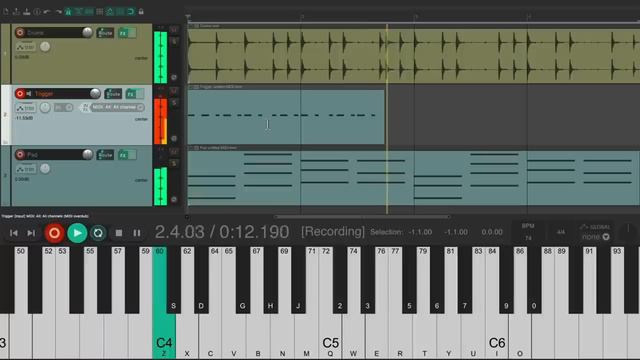Open Route settings for Drums track

[x=105, y=33]
